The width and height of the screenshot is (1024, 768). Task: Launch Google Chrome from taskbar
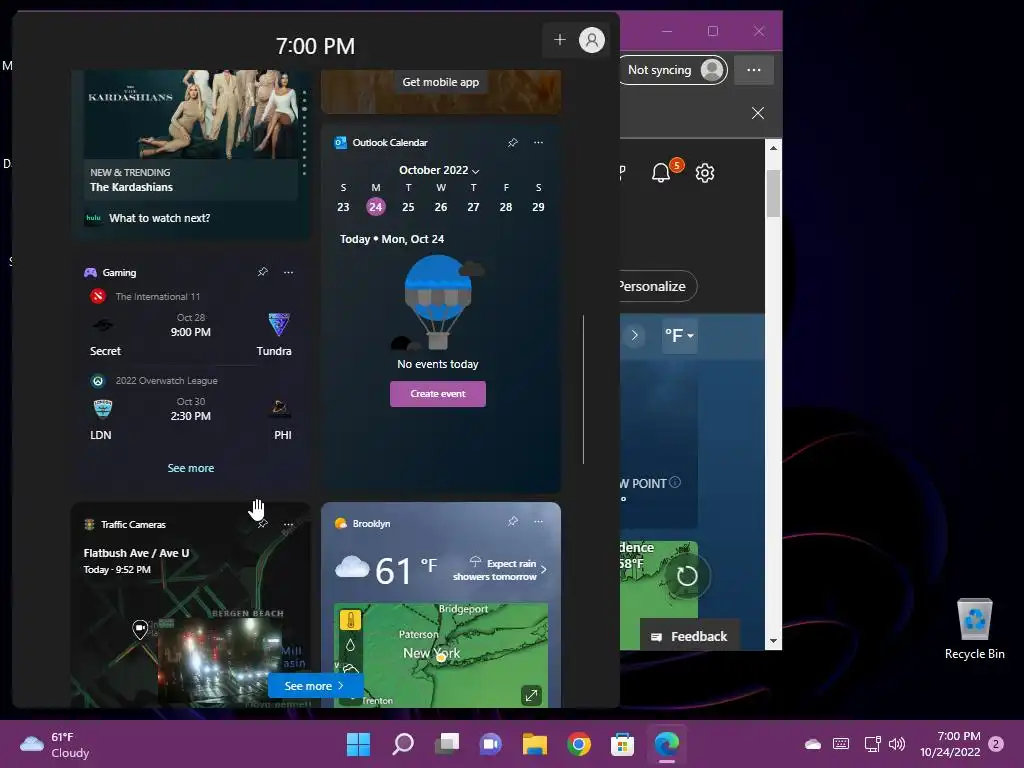[579, 744]
